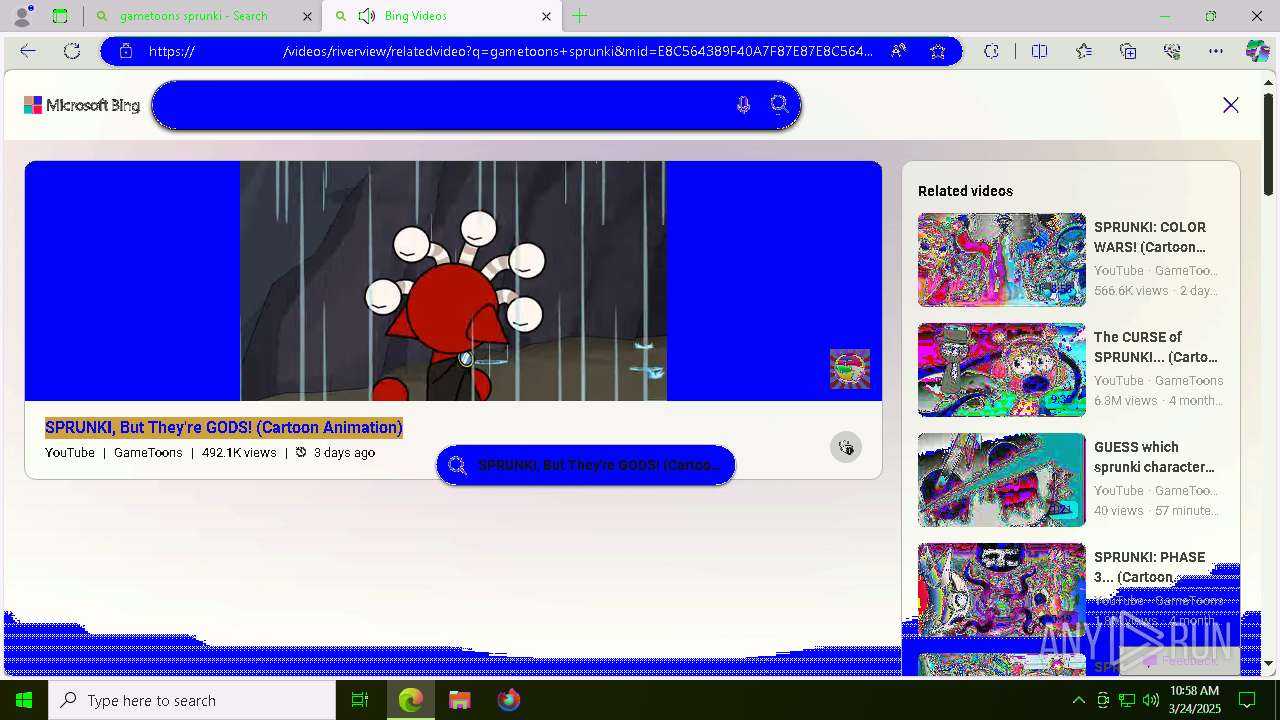Image resolution: width=1280 pixels, height=720 pixels.
Task: Refresh the current page
Action: [x=71, y=51]
